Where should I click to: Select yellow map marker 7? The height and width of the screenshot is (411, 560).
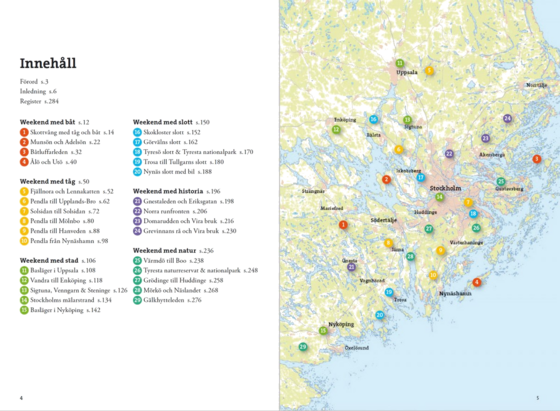coord(468,202)
